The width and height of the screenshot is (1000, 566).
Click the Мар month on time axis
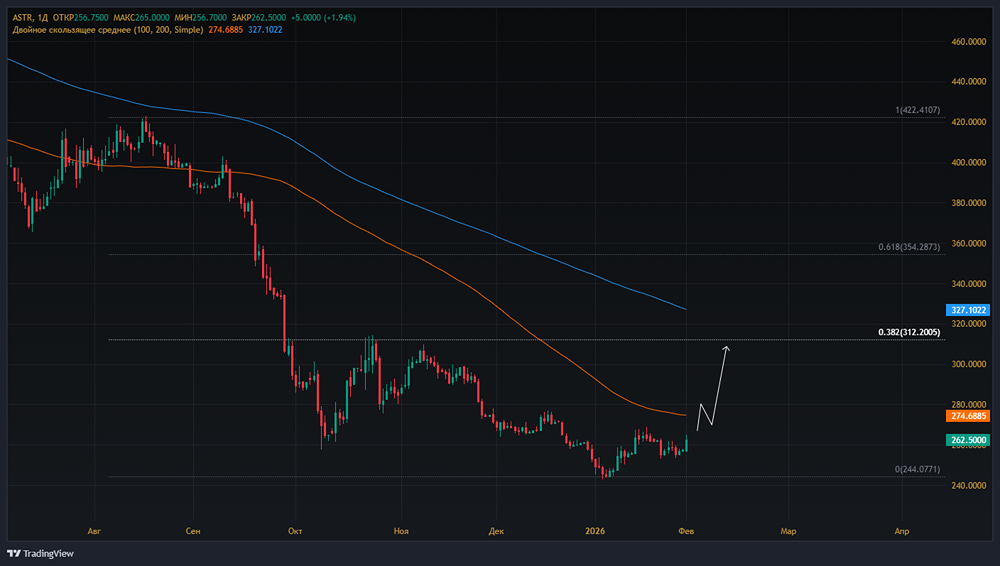[x=788, y=531]
